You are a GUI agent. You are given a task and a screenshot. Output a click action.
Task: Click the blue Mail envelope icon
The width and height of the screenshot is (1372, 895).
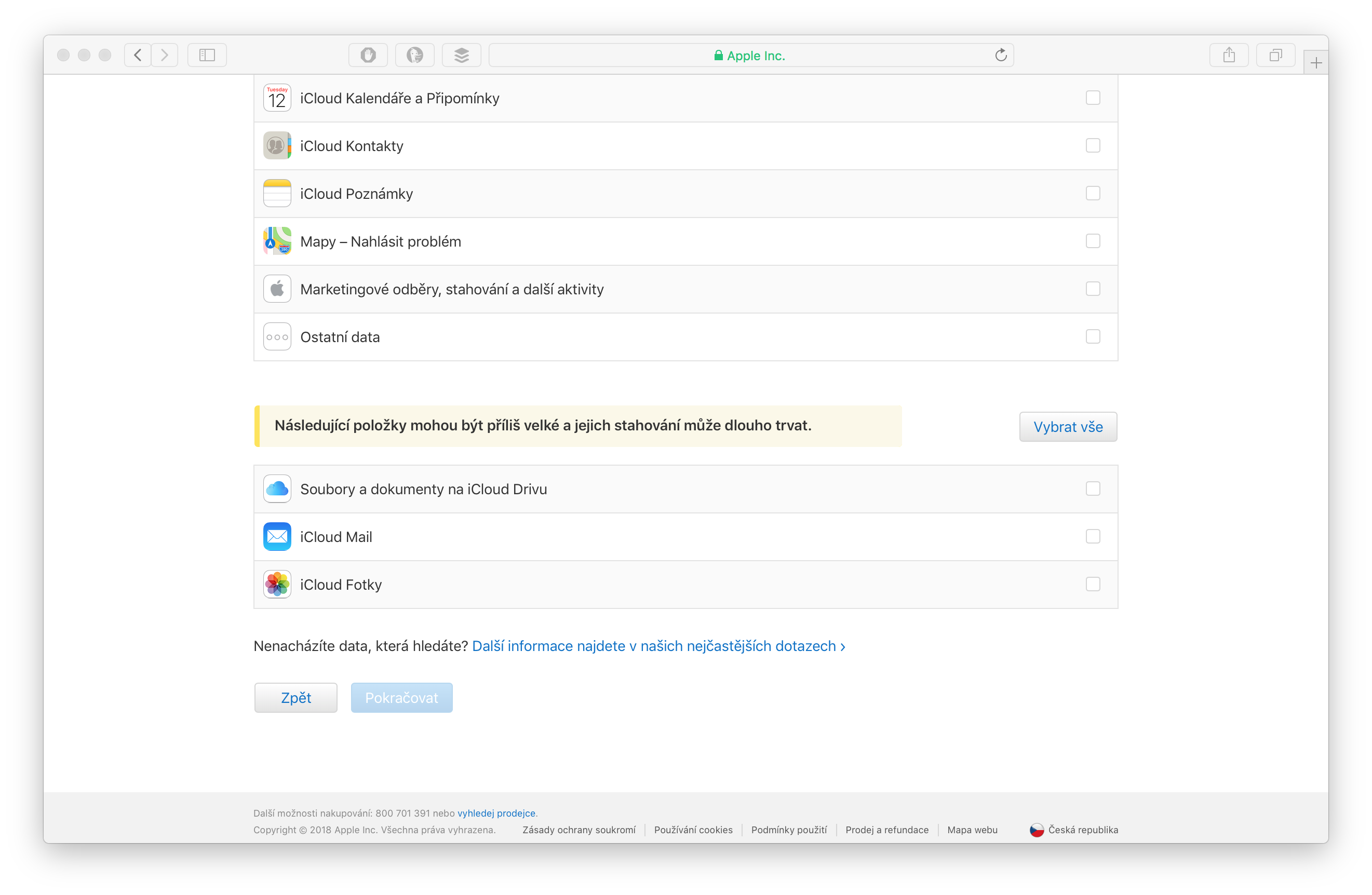(x=277, y=537)
